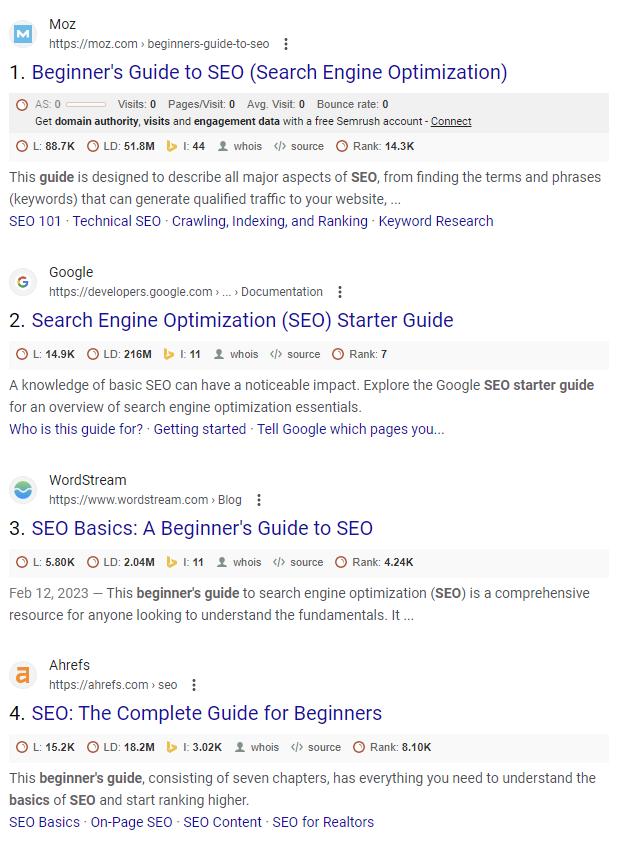The width and height of the screenshot is (628, 846).
Task: Click the whois text under the WordStream result
Action: (247, 561)
